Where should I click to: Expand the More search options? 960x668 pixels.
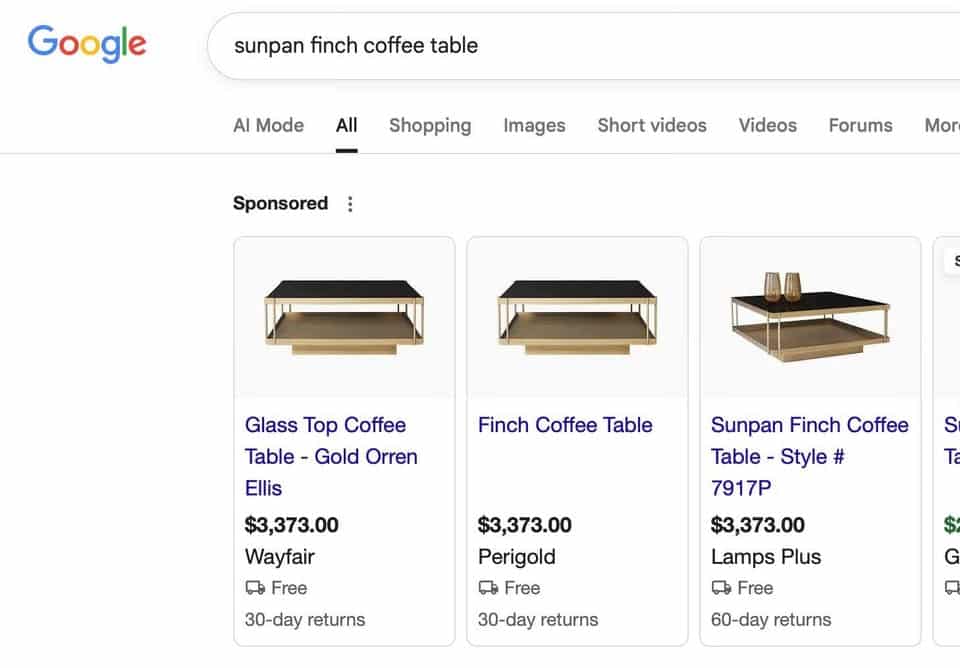coord(942,125)
